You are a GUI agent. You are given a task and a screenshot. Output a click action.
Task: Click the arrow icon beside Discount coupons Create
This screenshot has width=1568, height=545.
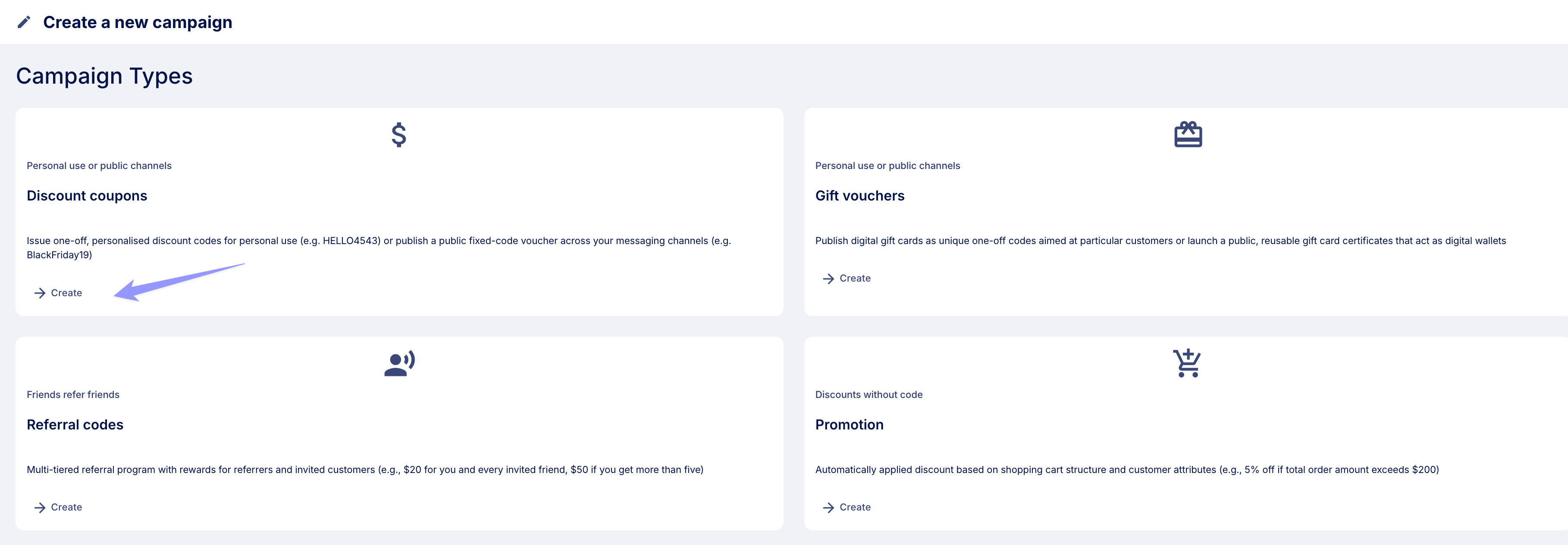click(40, 293)
